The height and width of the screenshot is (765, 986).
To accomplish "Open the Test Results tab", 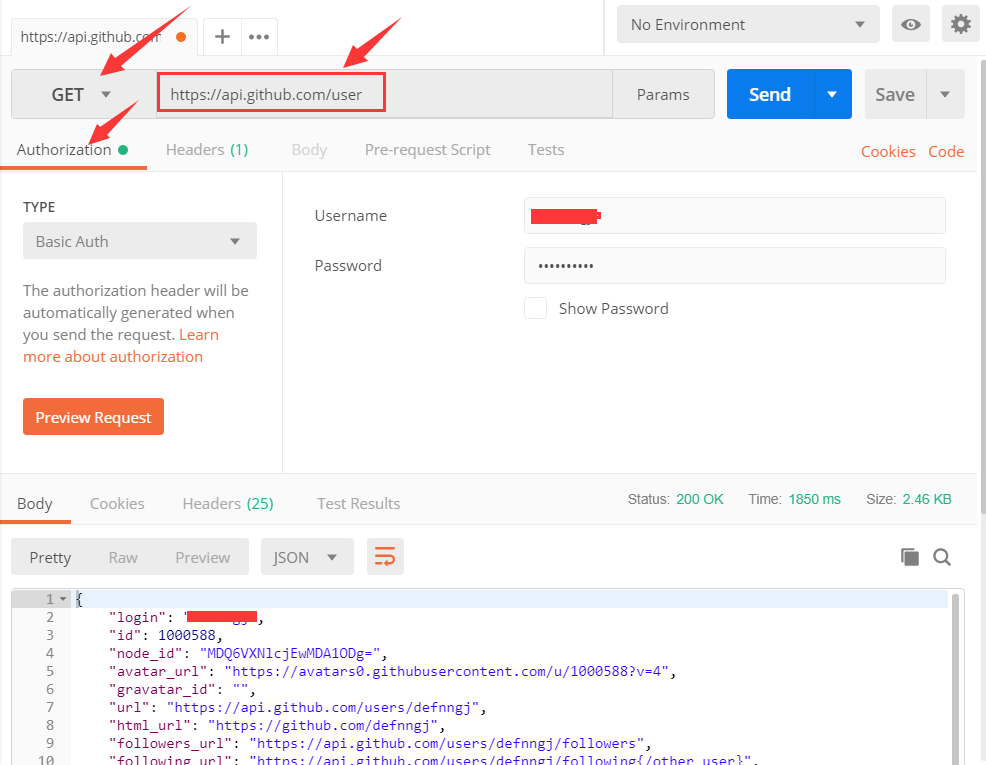I will coord(358,504).
